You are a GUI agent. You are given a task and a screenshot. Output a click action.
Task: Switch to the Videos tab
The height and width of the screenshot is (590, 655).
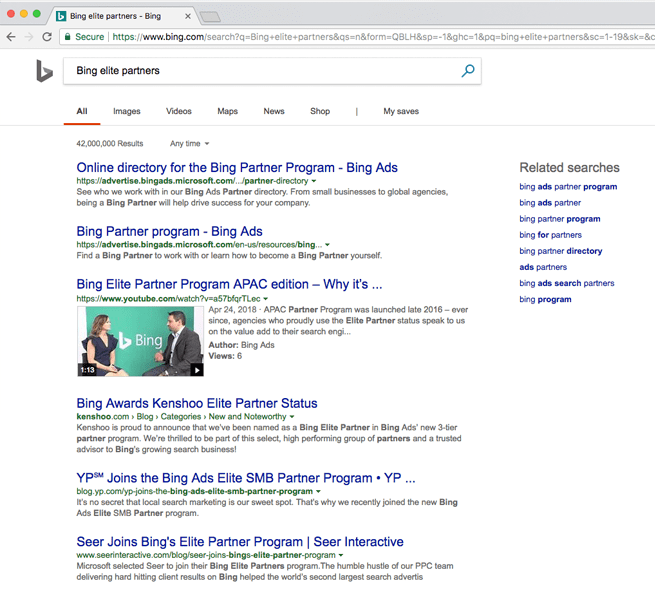point(179,111)
